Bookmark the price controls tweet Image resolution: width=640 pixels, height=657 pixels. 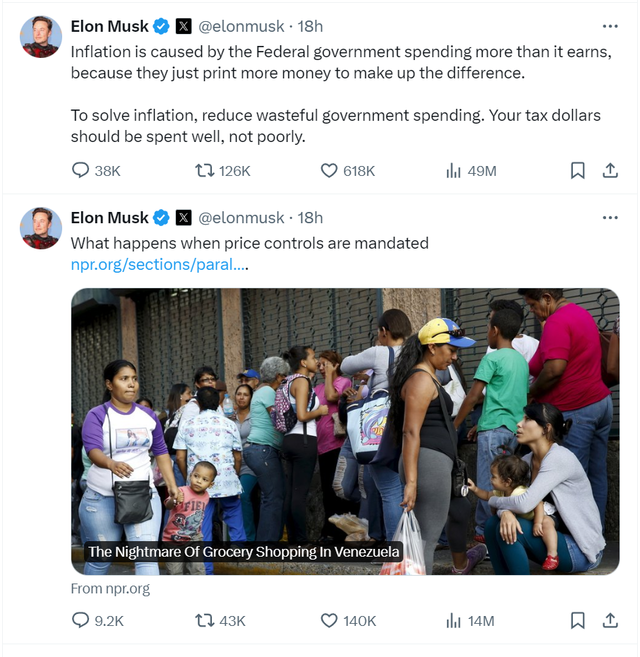pos(578,621)
